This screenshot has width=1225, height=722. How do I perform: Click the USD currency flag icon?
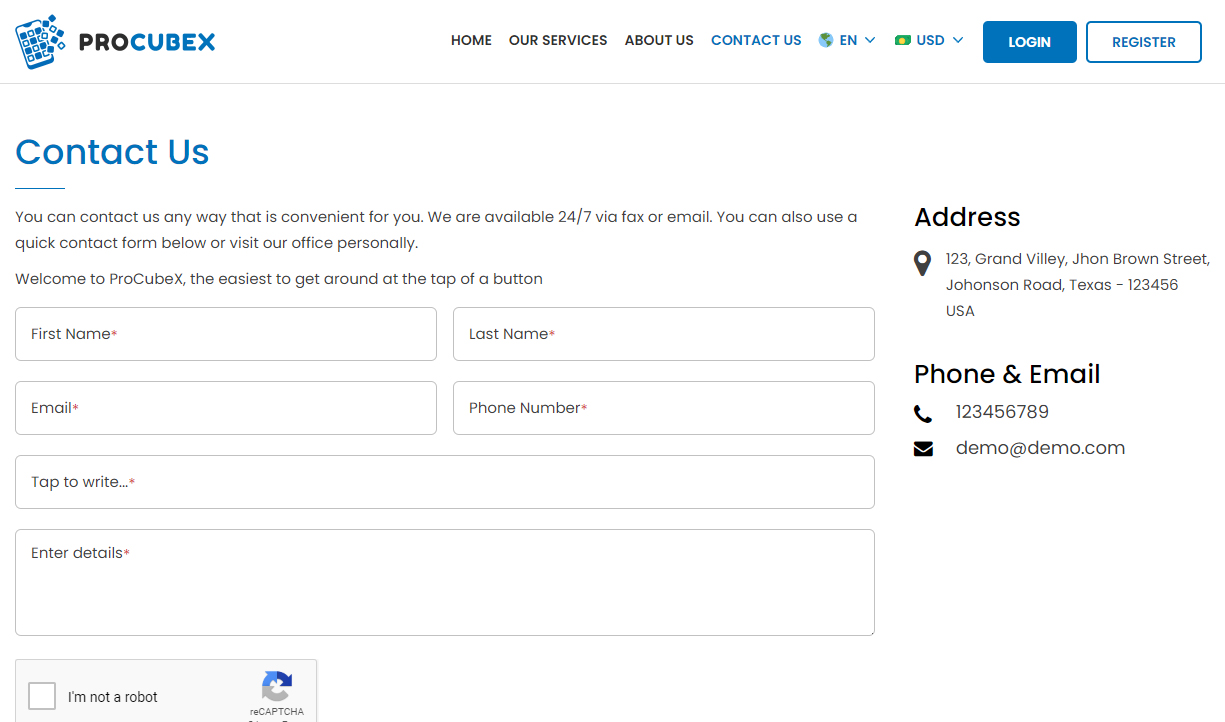click(903, 40)
